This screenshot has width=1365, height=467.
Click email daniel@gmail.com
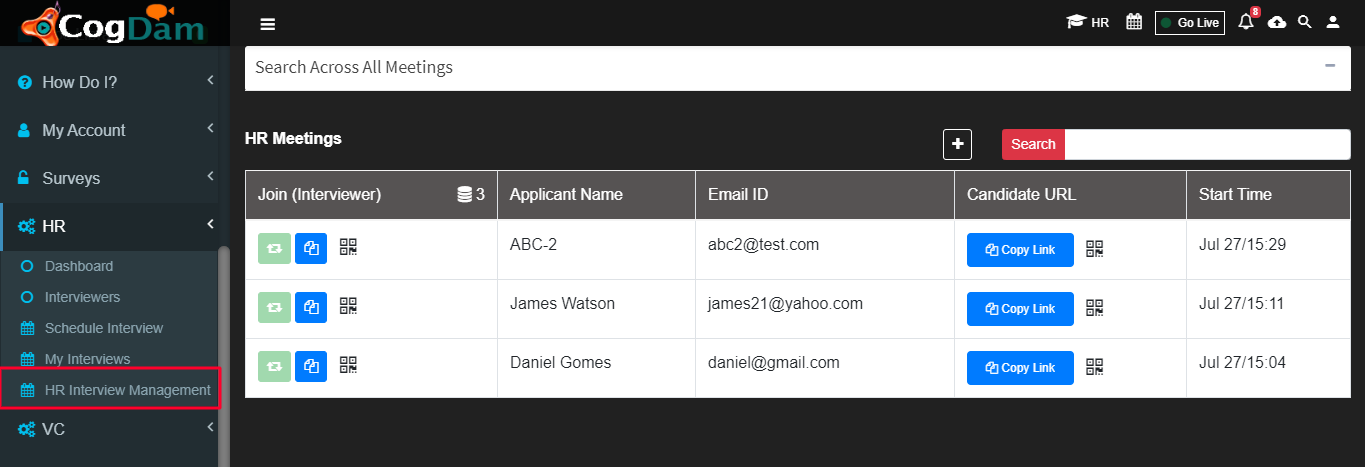[773, 362]
